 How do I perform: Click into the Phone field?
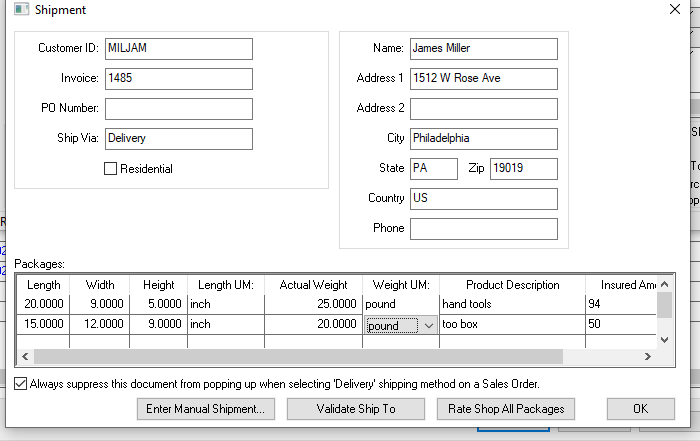coord(483,228)
